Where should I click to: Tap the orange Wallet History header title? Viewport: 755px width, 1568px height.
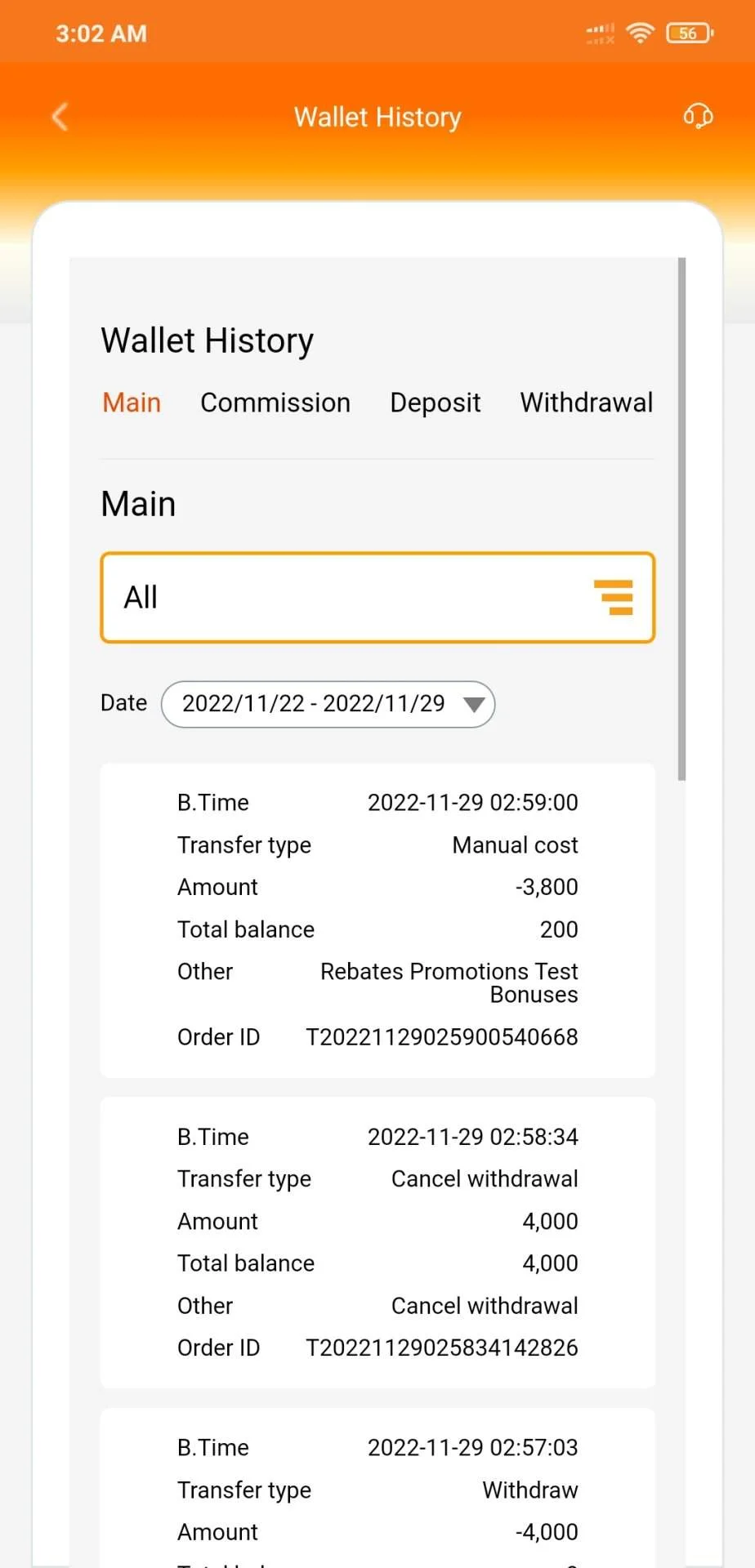tap(377, 117)
